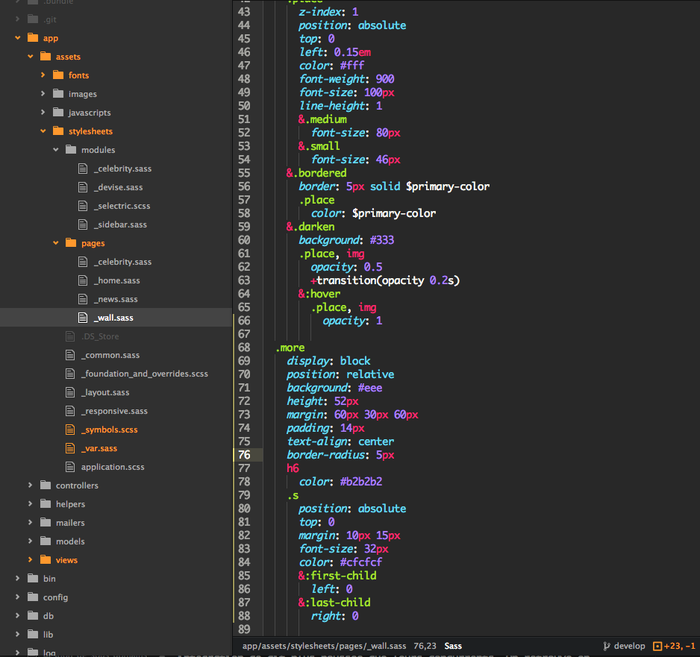Click the application.scss file icon
This screenshot has height=657, width=700.
pyautogui.click(x=70, y=467)
